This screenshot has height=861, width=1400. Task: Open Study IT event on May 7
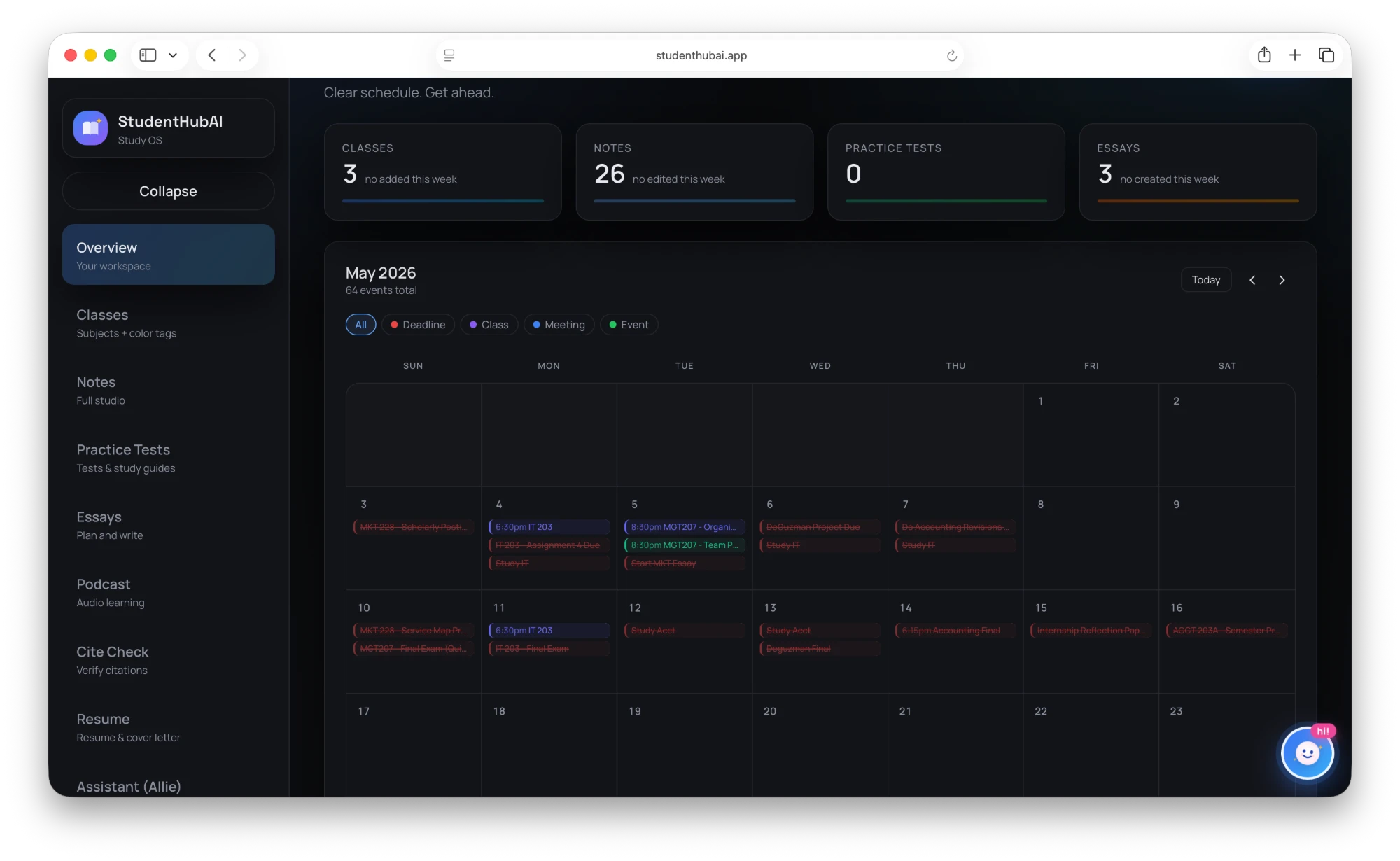coord(955,545)
